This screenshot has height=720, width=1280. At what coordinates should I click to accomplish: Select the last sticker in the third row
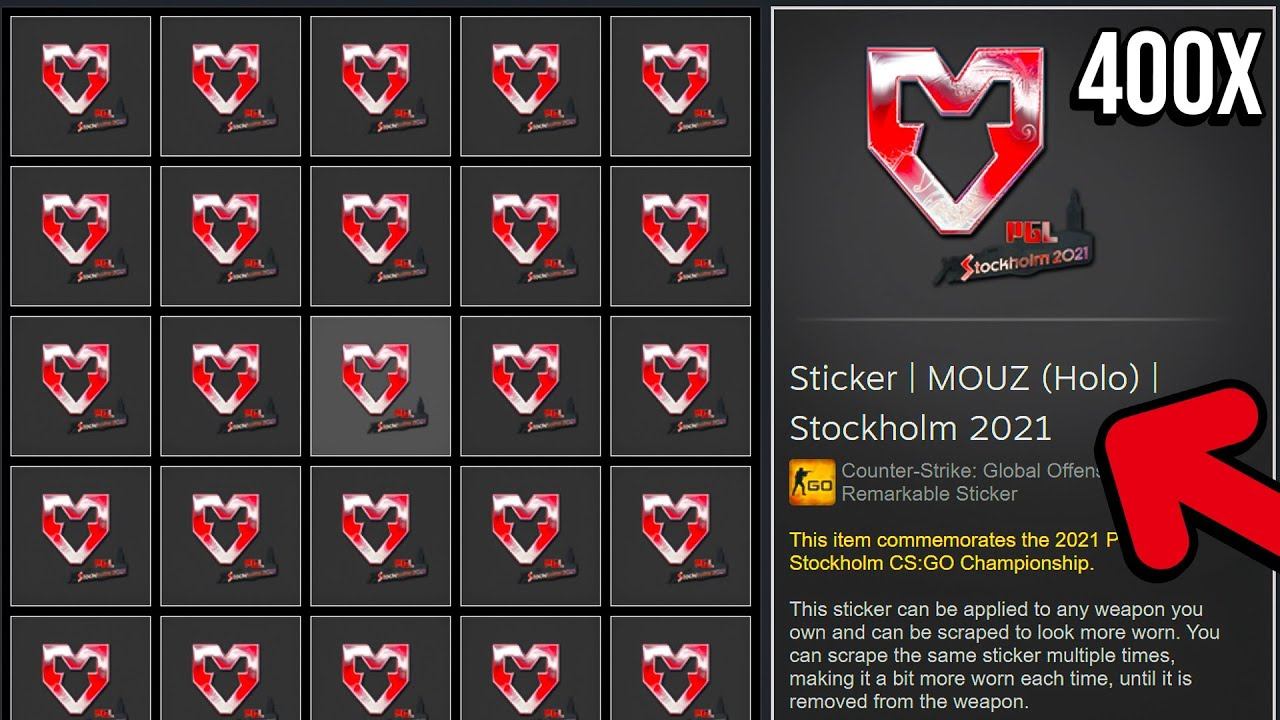pos(680,386)
